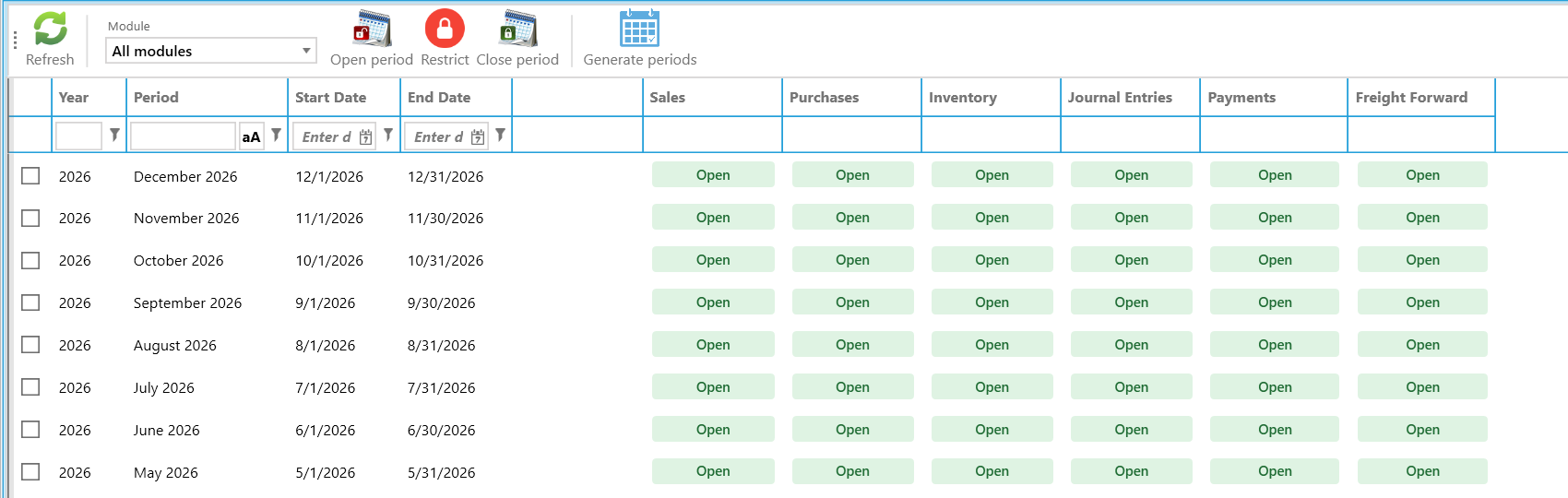1568x498 pixels.
Task: Click the Sales column header
Action: (x=712, y=98)
